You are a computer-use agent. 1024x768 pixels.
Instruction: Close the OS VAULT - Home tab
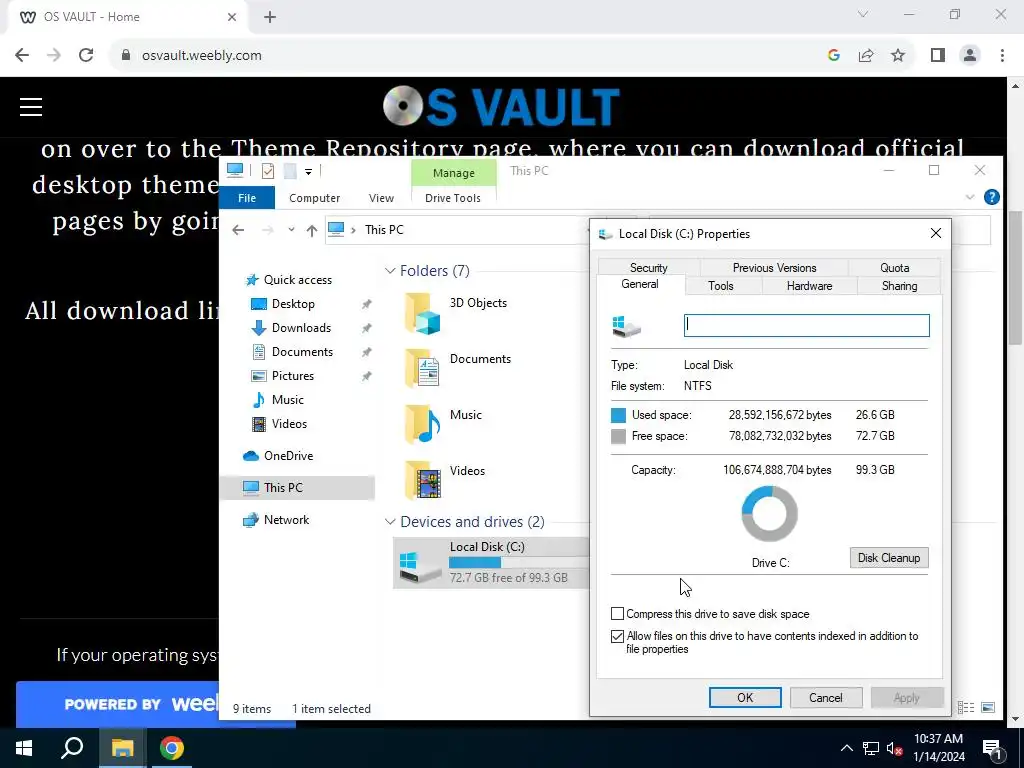tap(232, 17)
